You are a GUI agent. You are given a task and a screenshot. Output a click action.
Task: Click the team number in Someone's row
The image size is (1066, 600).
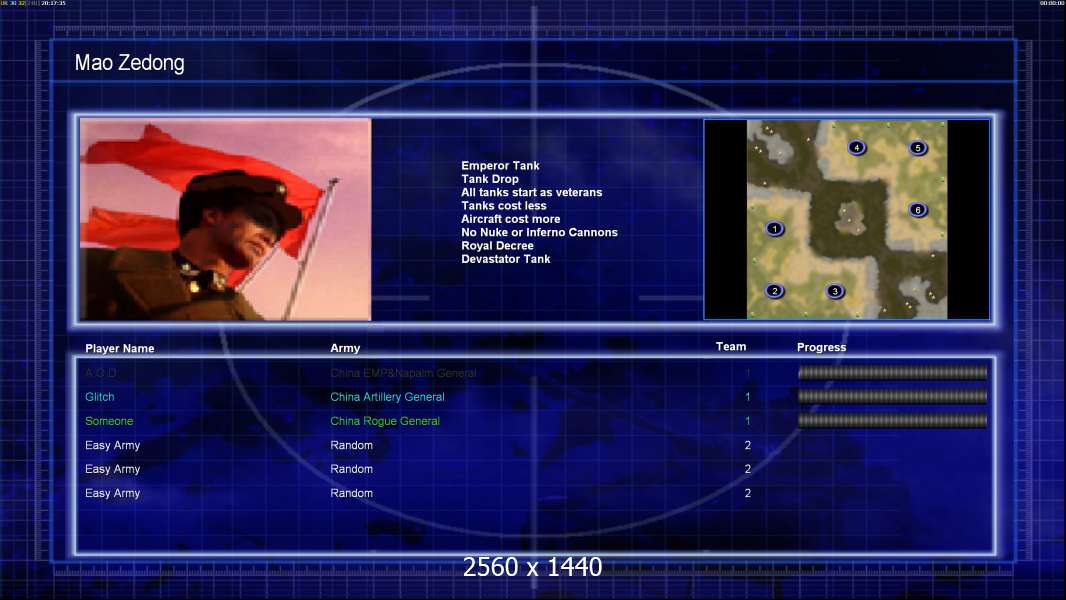(748, 421)
